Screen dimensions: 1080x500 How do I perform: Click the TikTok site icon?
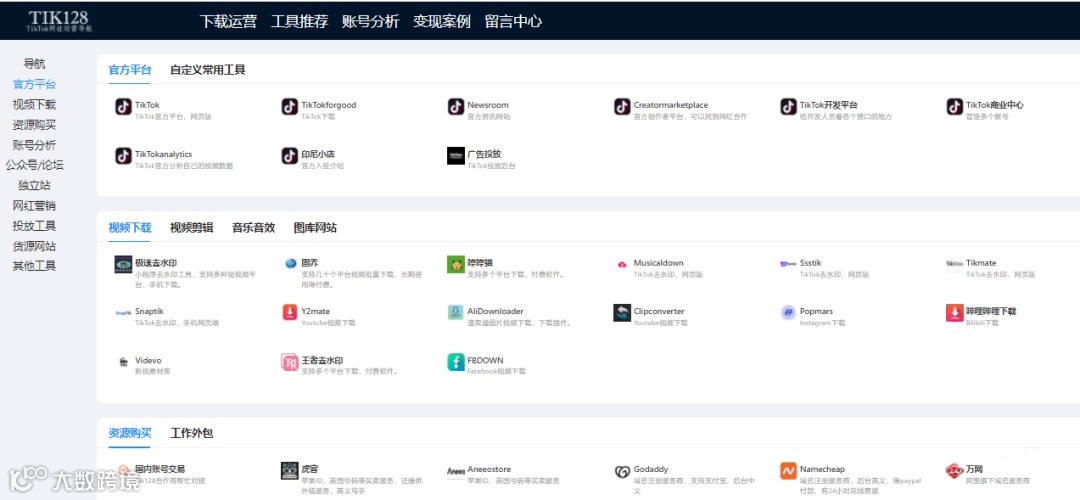click(123, 107)
